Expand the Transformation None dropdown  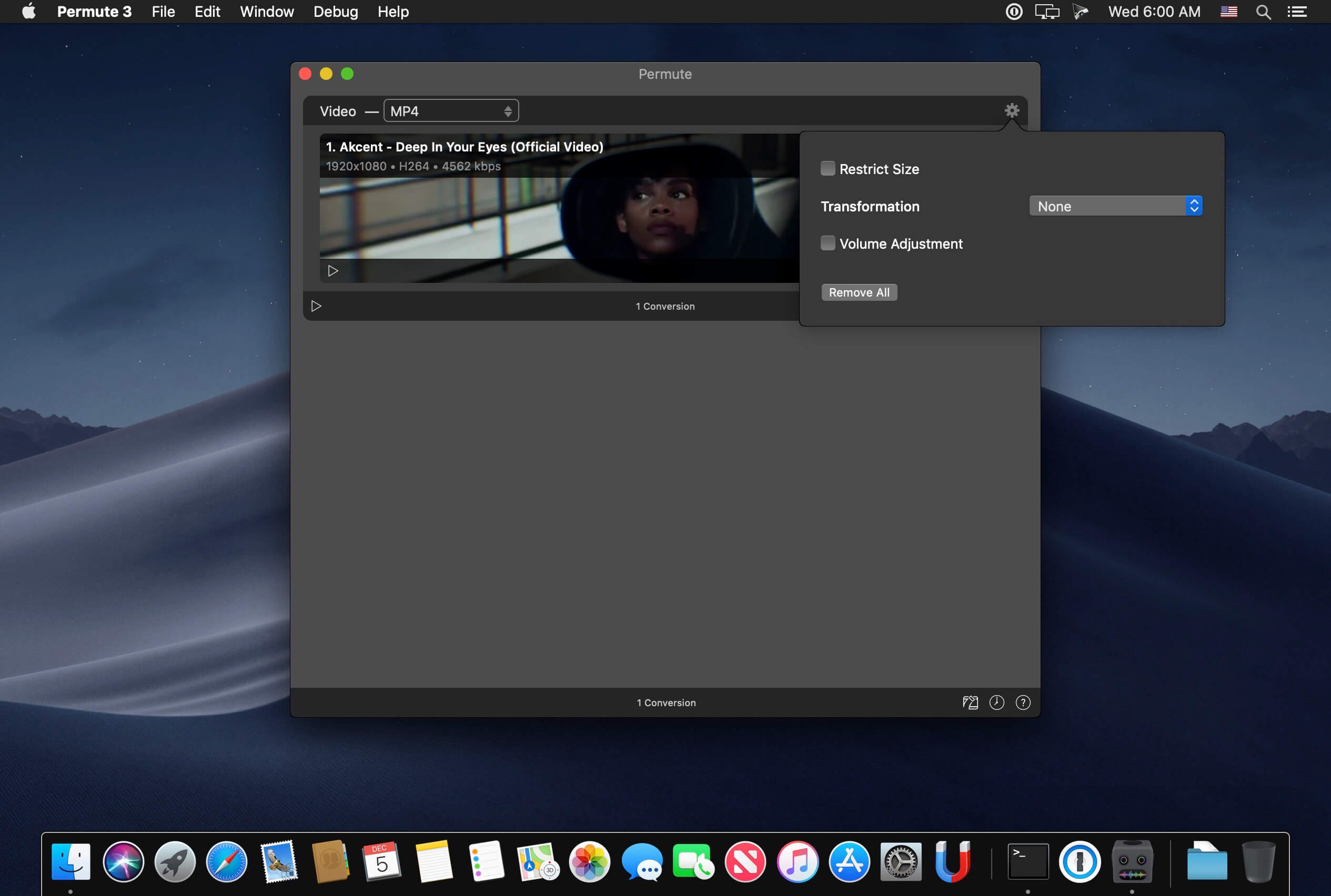pyautogui.click(x=1115, y=206)
